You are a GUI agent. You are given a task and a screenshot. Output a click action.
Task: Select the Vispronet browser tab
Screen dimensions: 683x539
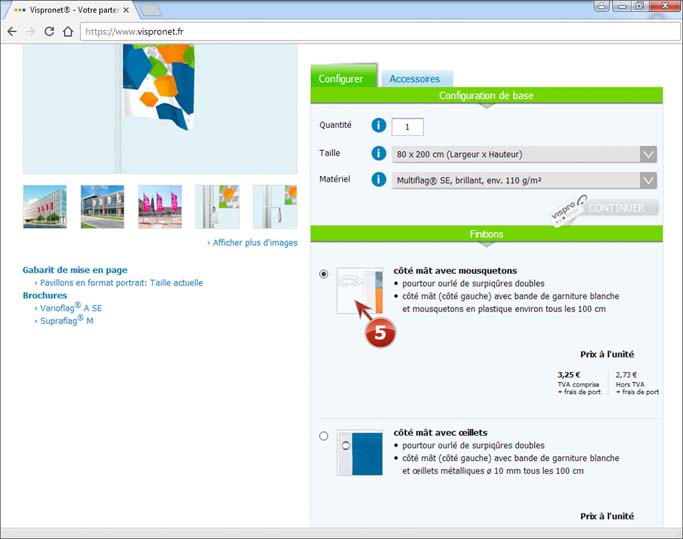(70, 10)
